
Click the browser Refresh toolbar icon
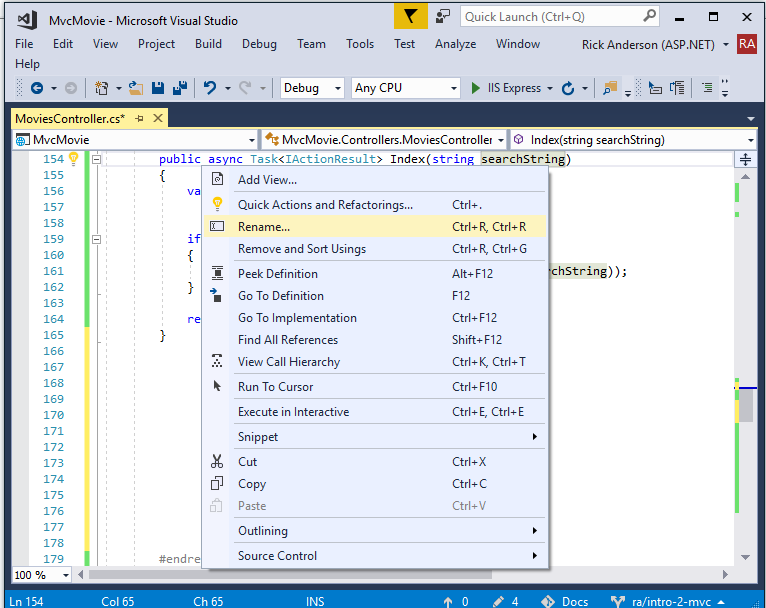click(568, 88)
